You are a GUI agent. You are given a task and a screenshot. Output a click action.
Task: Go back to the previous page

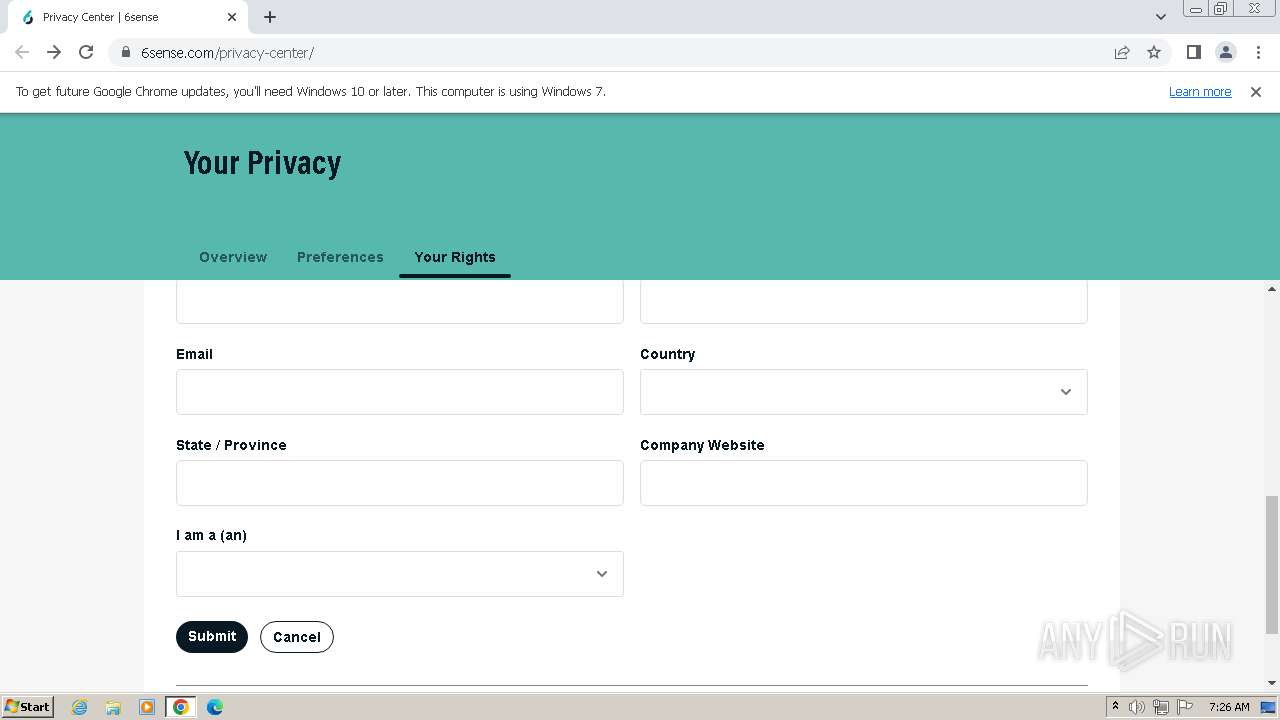tap(22, 52)
